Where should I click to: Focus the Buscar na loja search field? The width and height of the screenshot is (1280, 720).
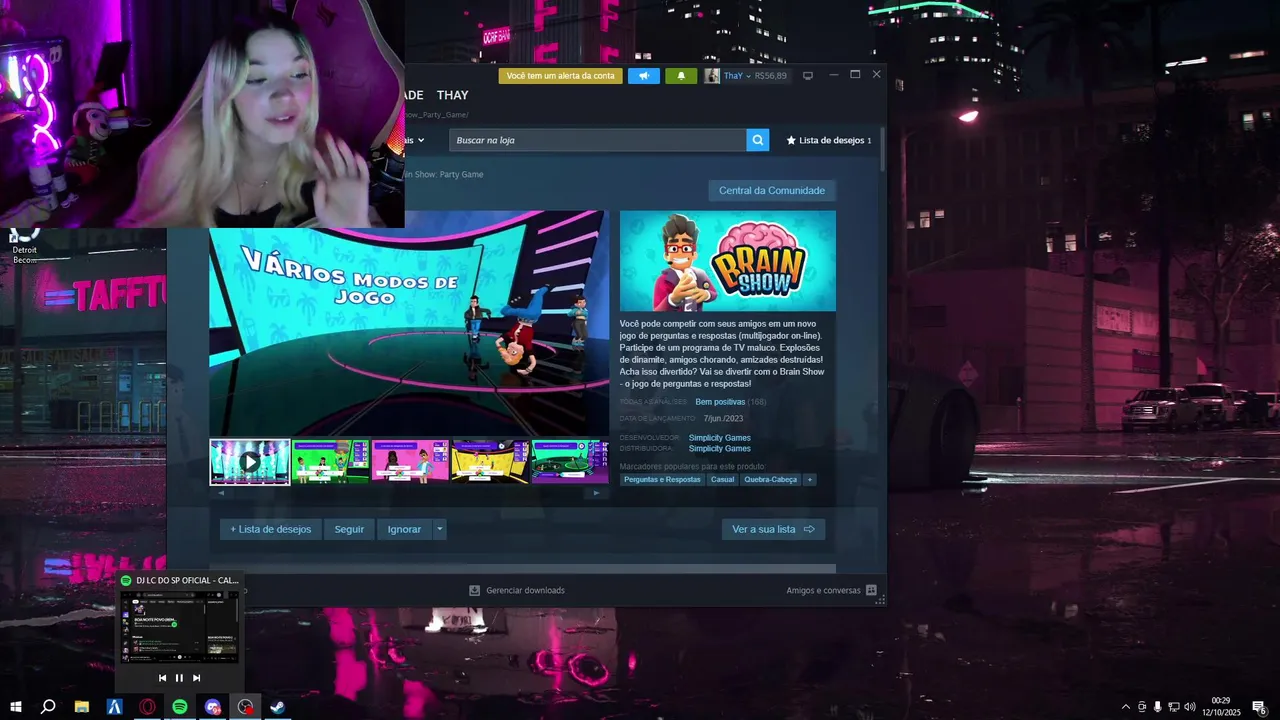(x=598, y=140)
